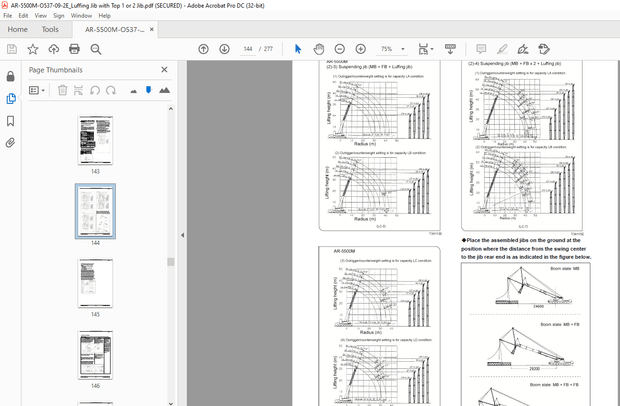The height and width of the screenshot is (406, 620).
Task: Select the Hand pan tool
Action: [318, 49]
